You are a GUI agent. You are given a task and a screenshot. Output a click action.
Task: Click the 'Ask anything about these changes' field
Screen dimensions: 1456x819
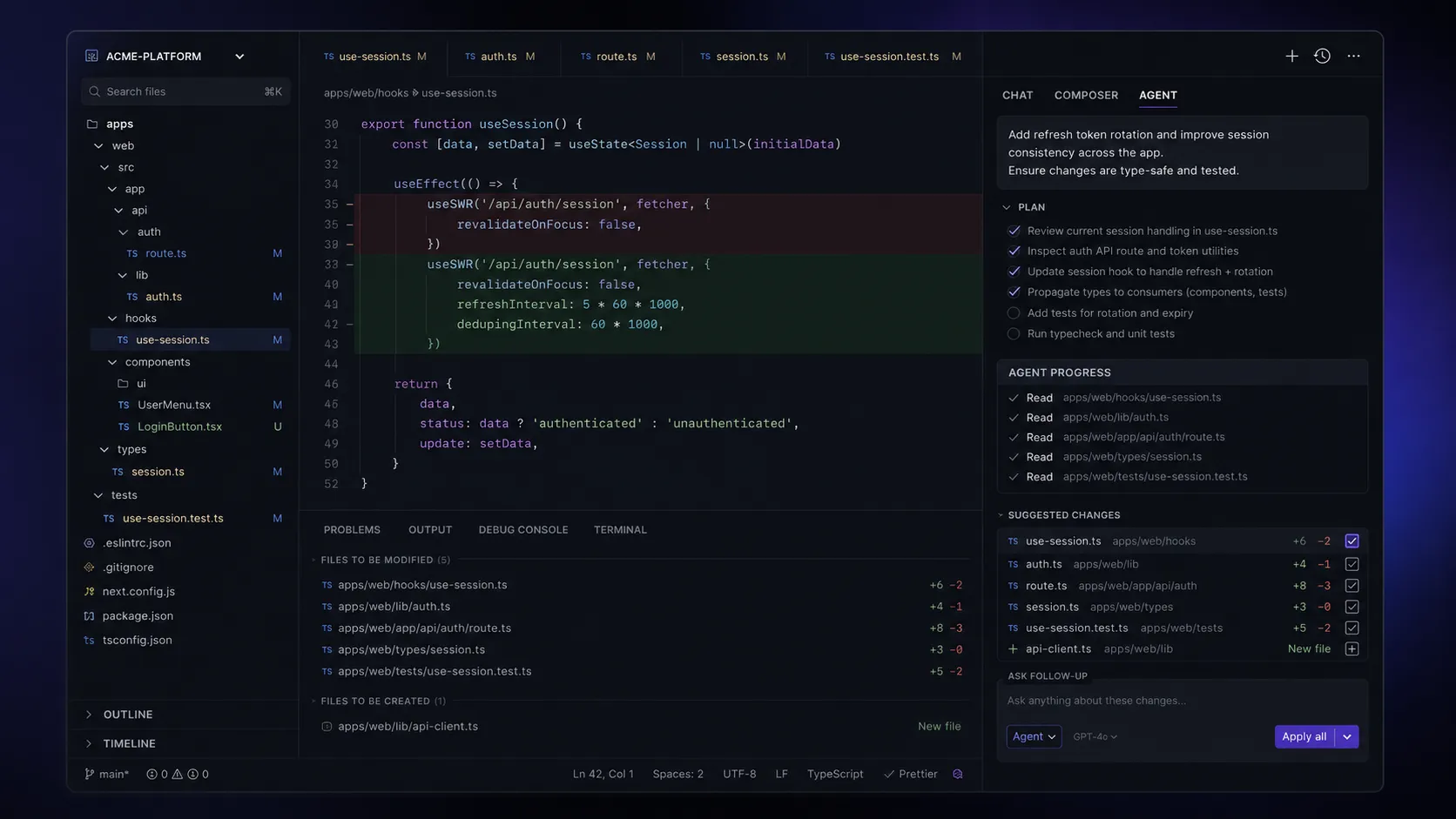pos(1182,701)
